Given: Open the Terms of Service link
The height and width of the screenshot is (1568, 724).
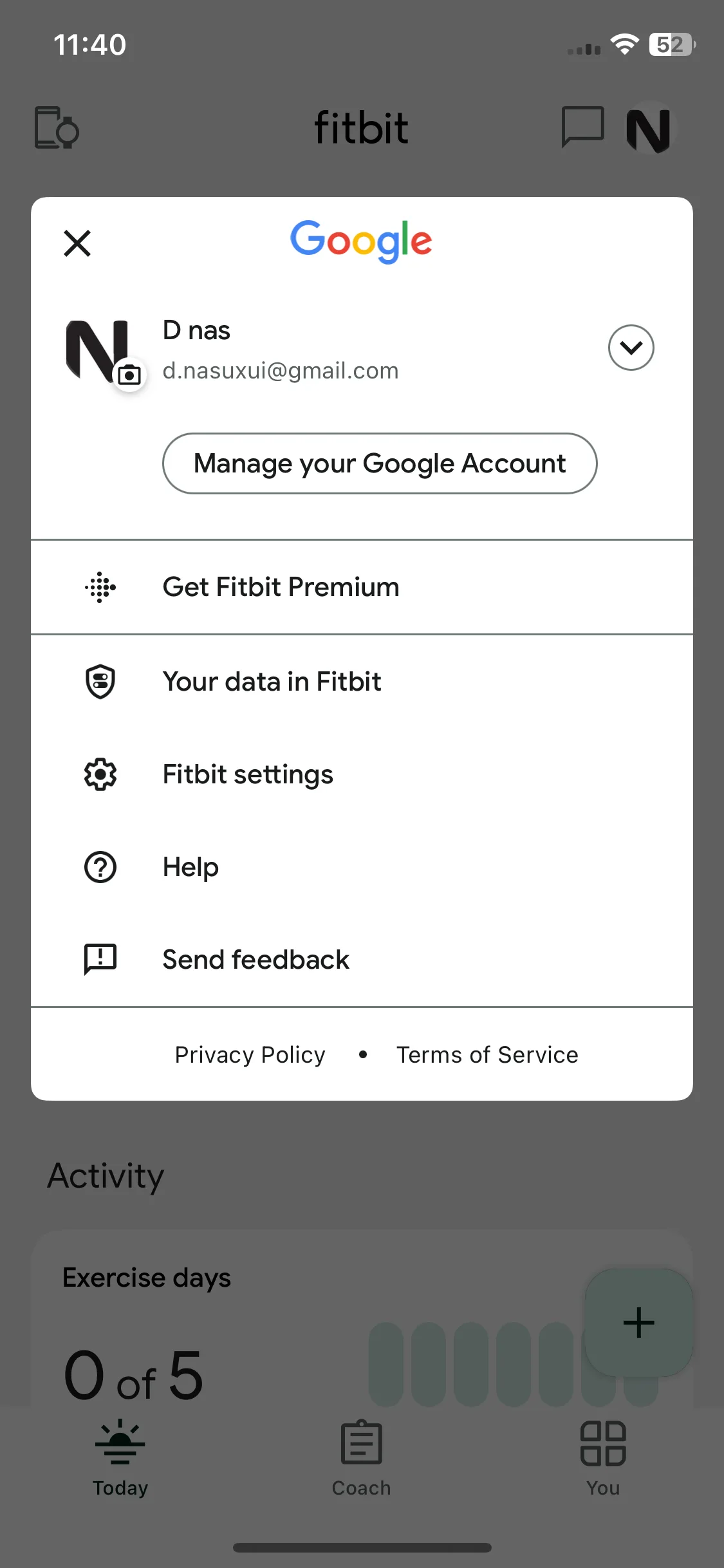Looking at the screenshot, I should pyautogui.click(x=487, y=1055).
